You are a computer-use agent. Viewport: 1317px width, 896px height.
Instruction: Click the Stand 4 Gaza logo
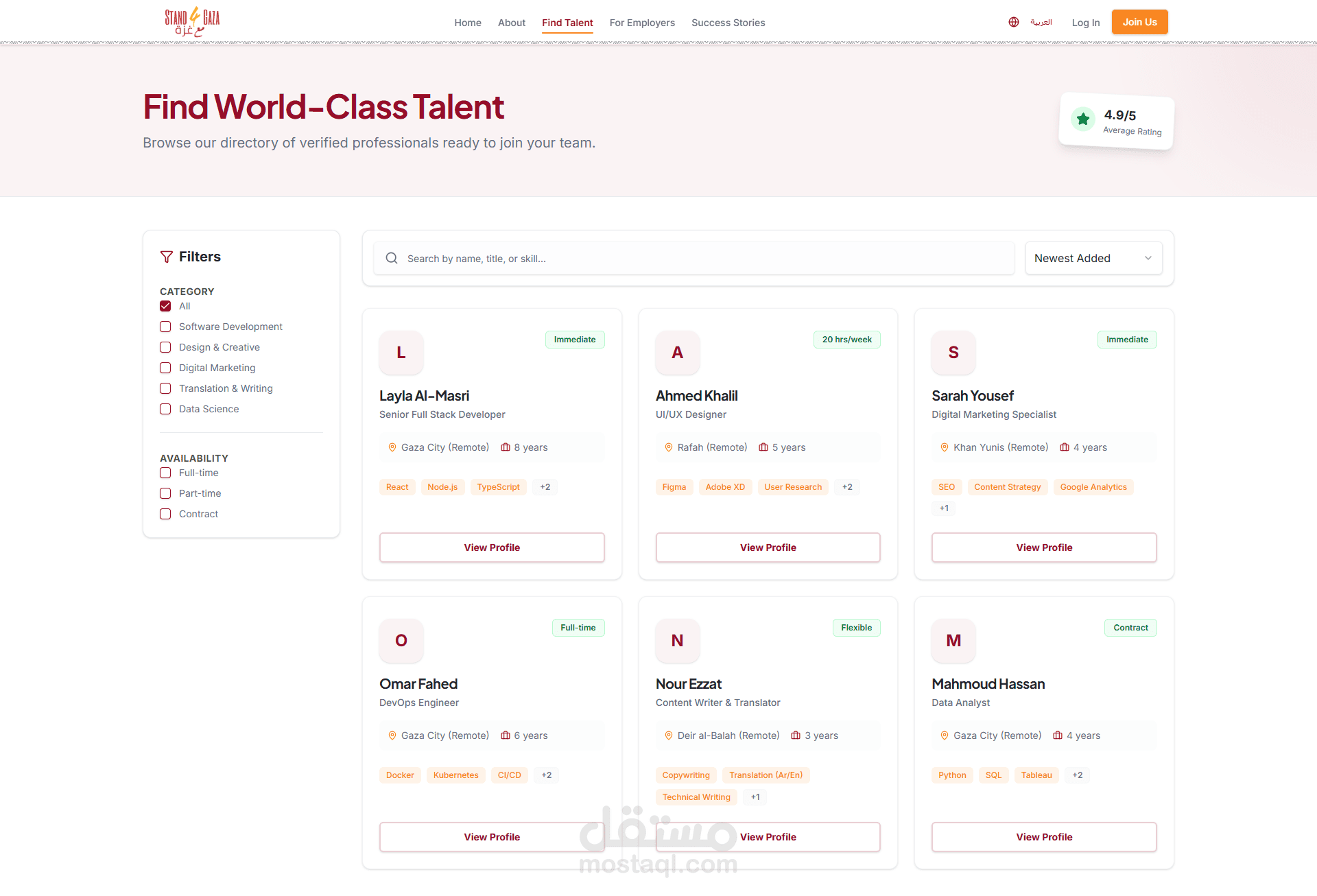[x=192, y=22]
